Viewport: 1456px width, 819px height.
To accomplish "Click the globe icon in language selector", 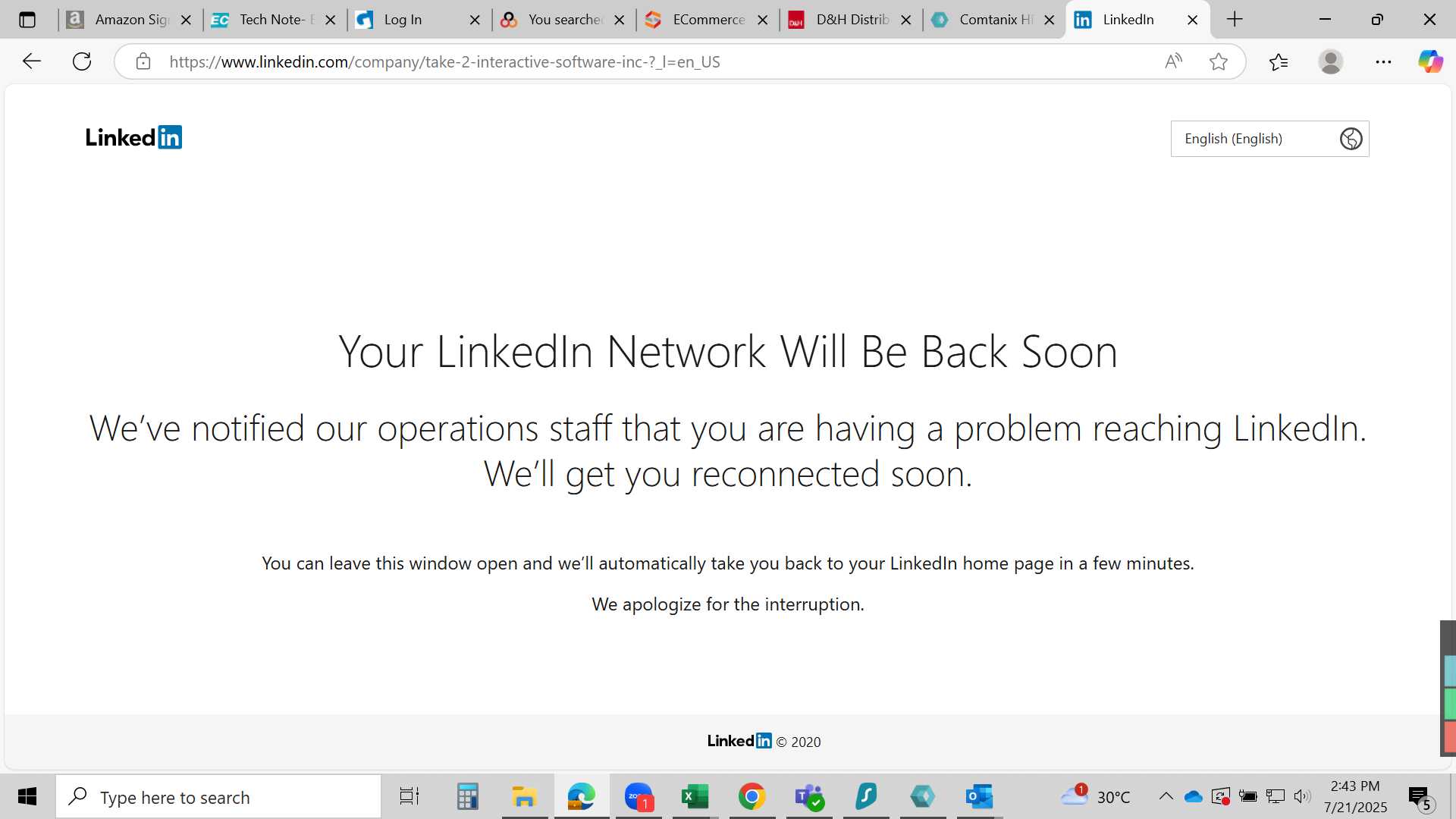I will tap(1351, 139).
